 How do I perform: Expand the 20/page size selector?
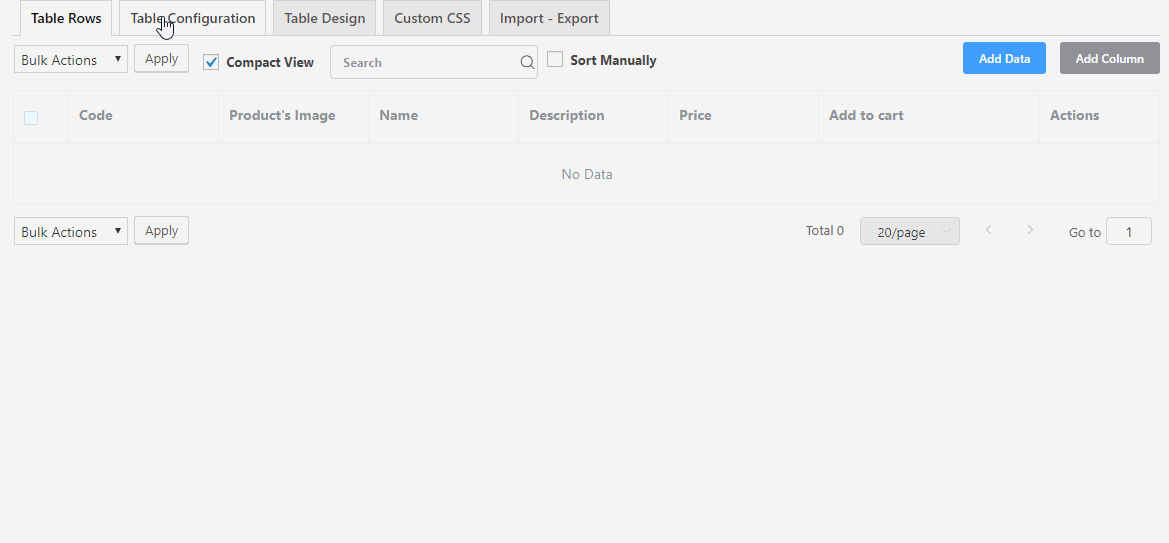(909, 232)
